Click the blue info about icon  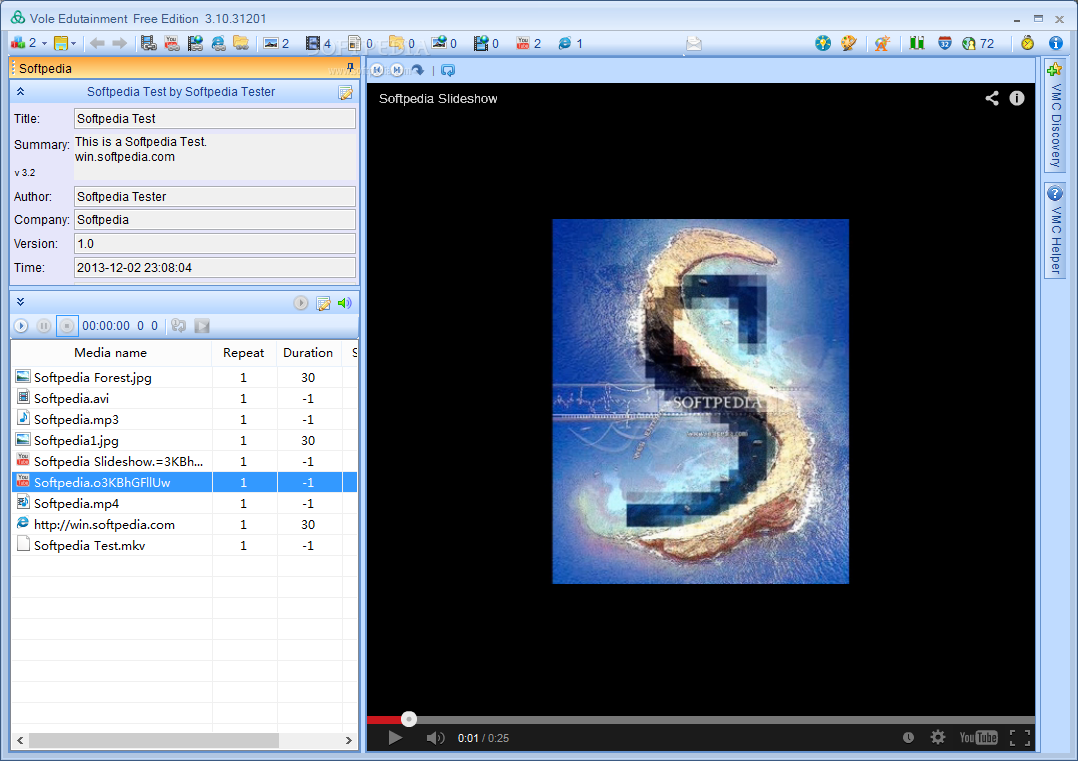coord(1056,43)
